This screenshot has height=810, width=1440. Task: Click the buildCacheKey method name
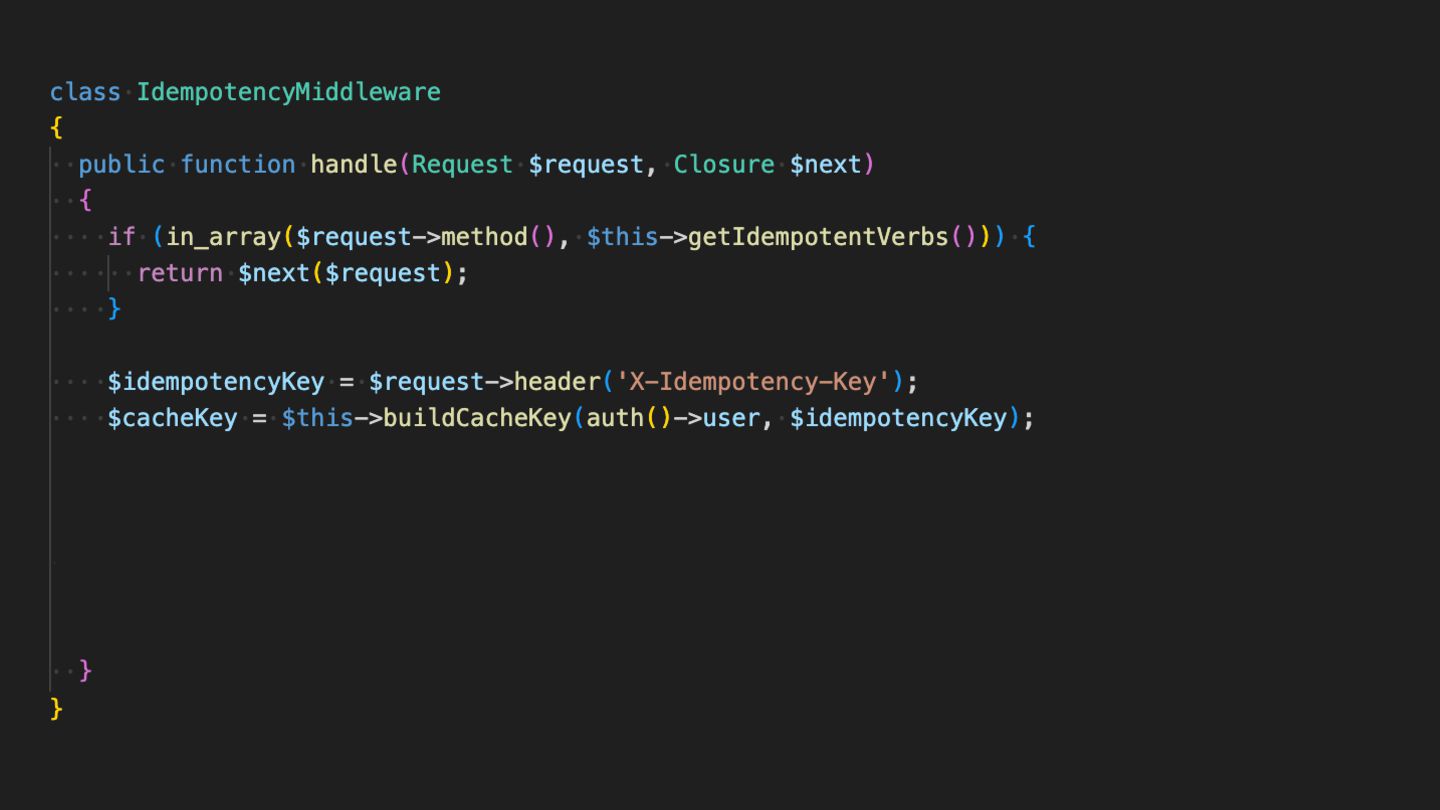(477, 418)
